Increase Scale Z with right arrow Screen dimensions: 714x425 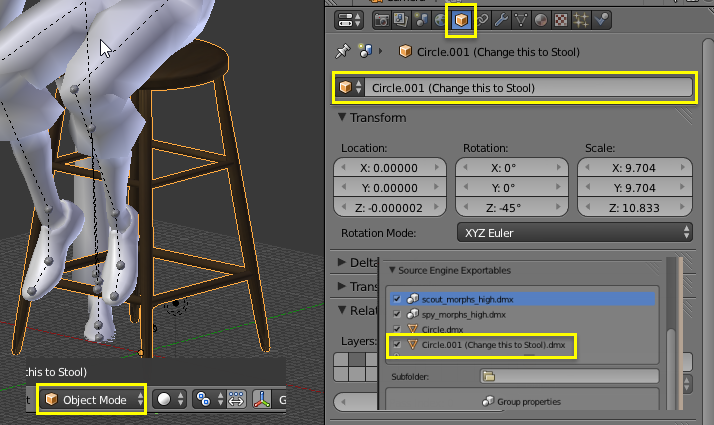pyautogui.click(x=683, y=207)
